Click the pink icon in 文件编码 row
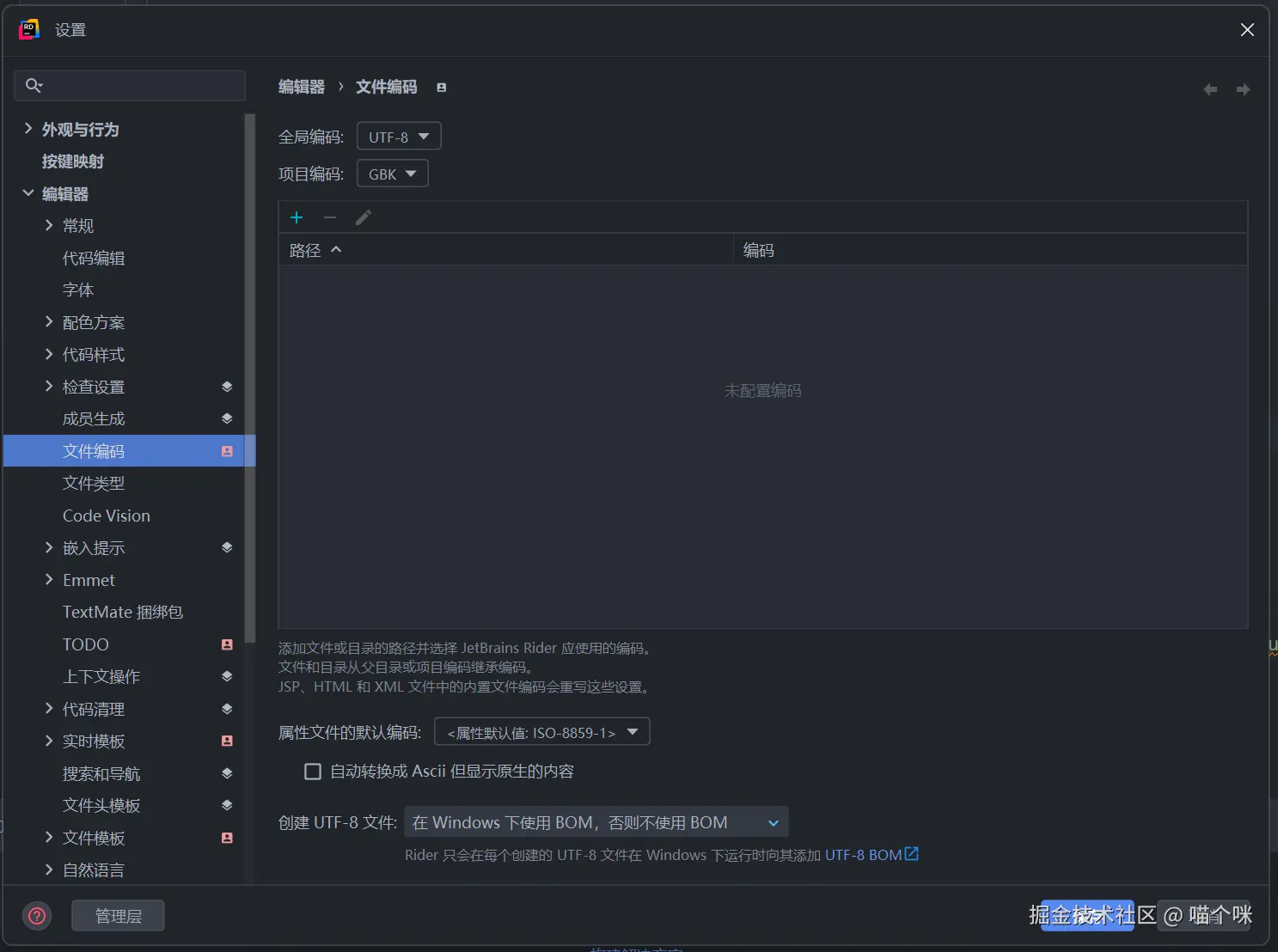 [227, 451]
